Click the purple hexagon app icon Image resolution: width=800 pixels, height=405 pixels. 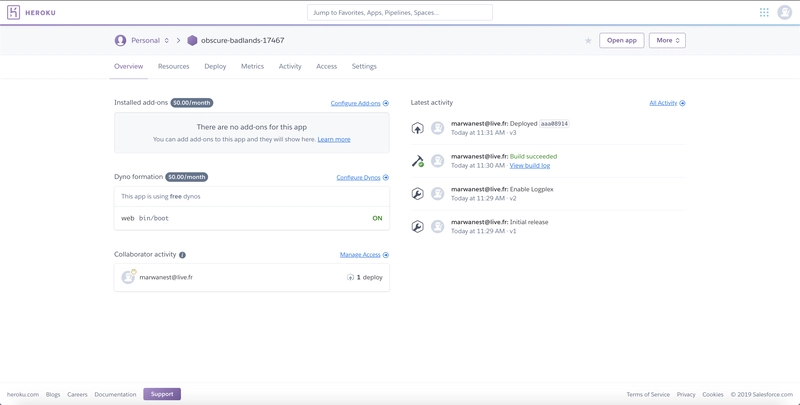[192, 40]
